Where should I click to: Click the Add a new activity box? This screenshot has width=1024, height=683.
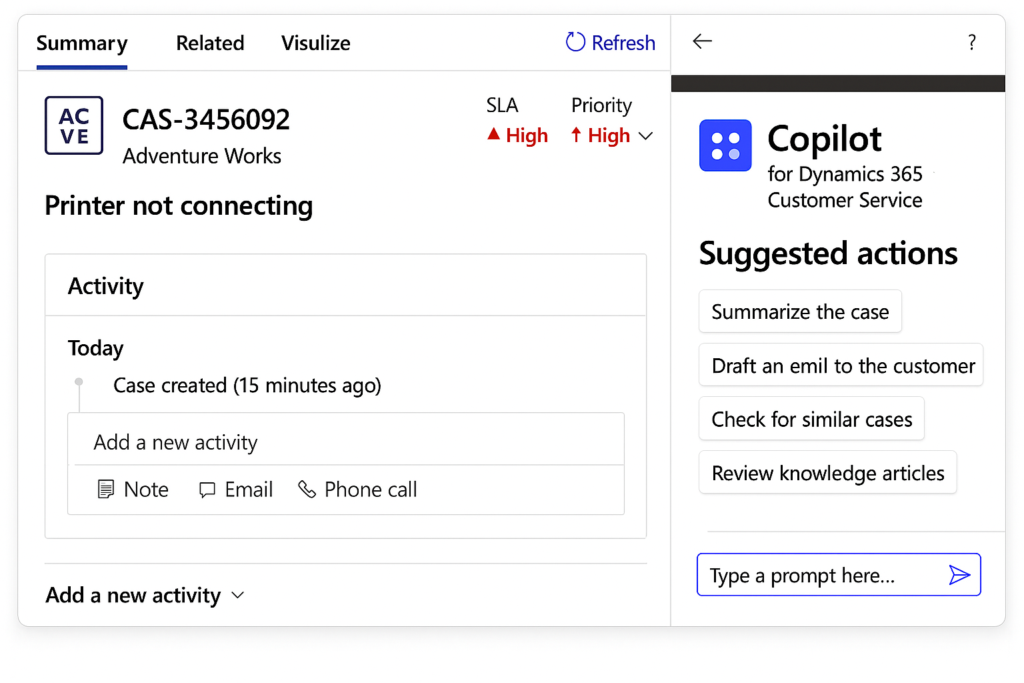click(345, 442)
